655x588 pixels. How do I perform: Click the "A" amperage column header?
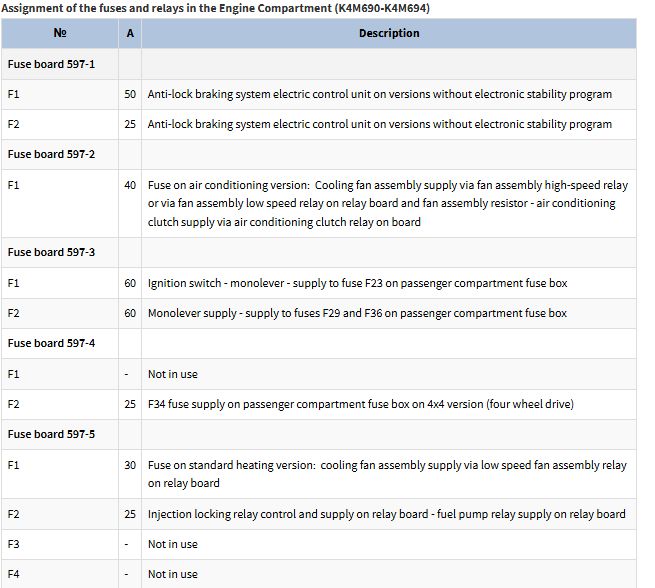pyautogui.click(x=130, y=33)
